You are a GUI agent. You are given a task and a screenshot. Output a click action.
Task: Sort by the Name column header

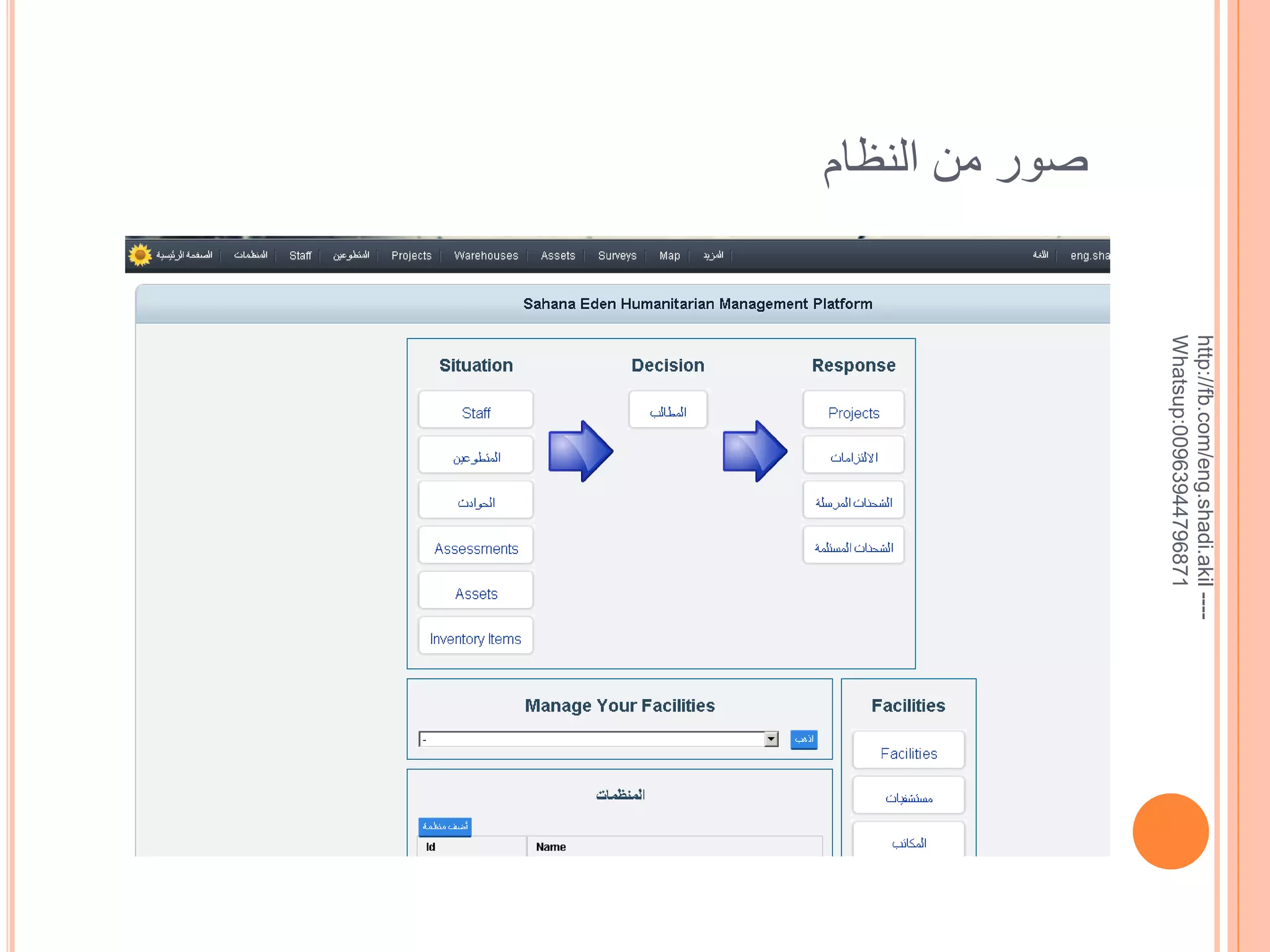pos(551,847)
